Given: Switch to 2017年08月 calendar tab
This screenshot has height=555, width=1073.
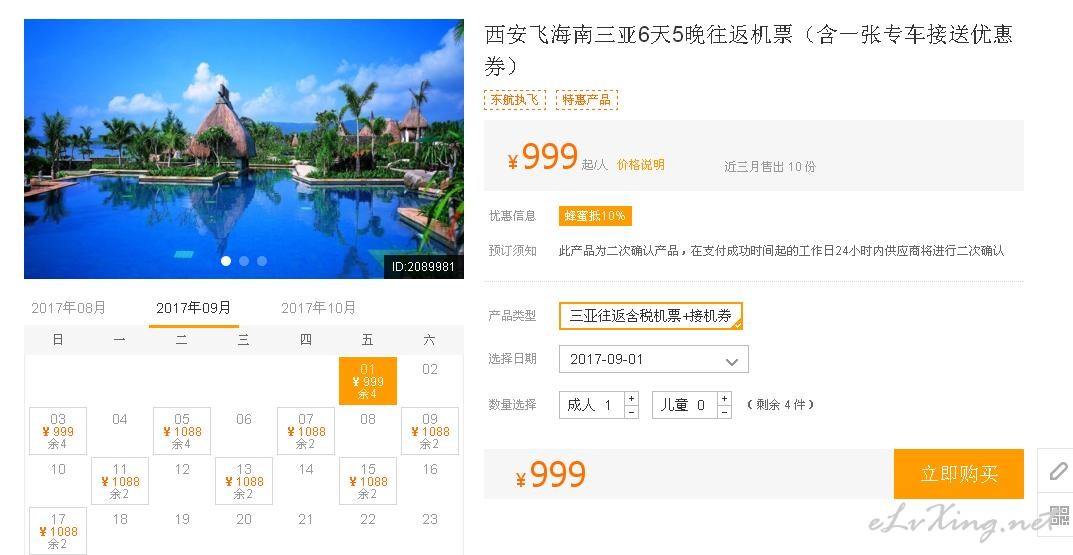Looking at the screenshot, I should 68,308.
